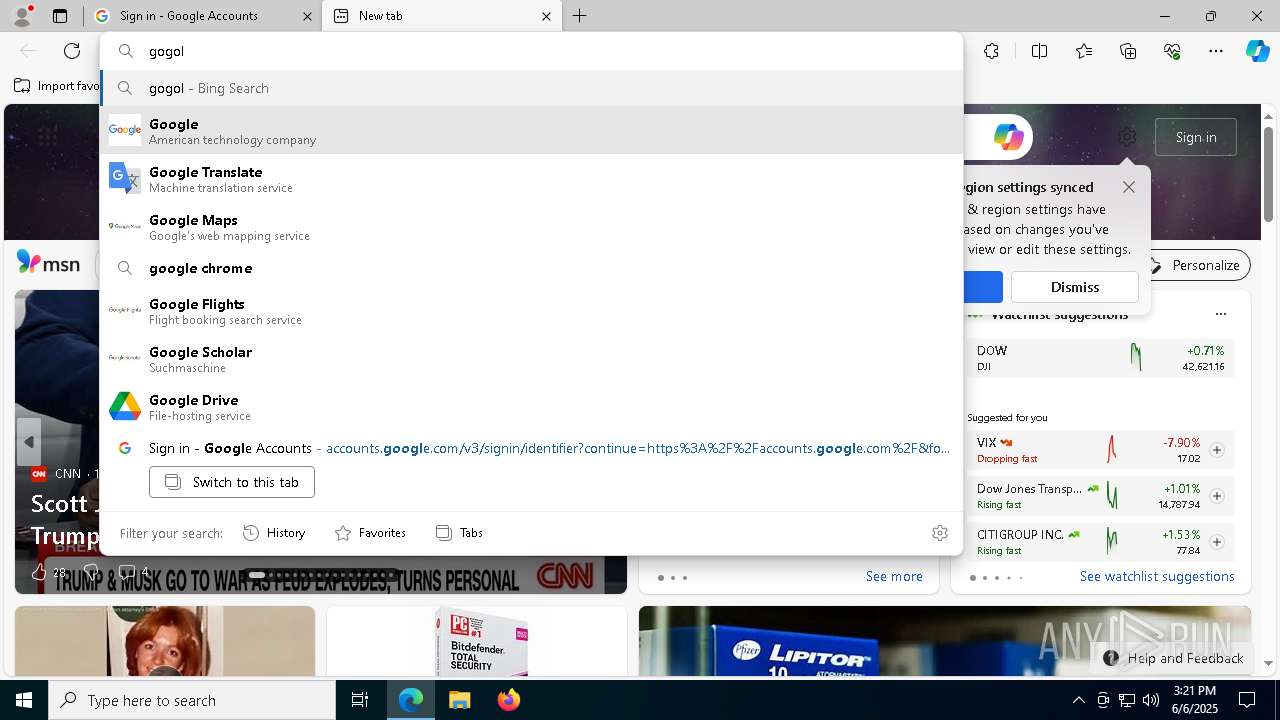The height and width of the screenshot is (720, 1280).
Task: Filter search by Tabs
Action: point(459,533)
